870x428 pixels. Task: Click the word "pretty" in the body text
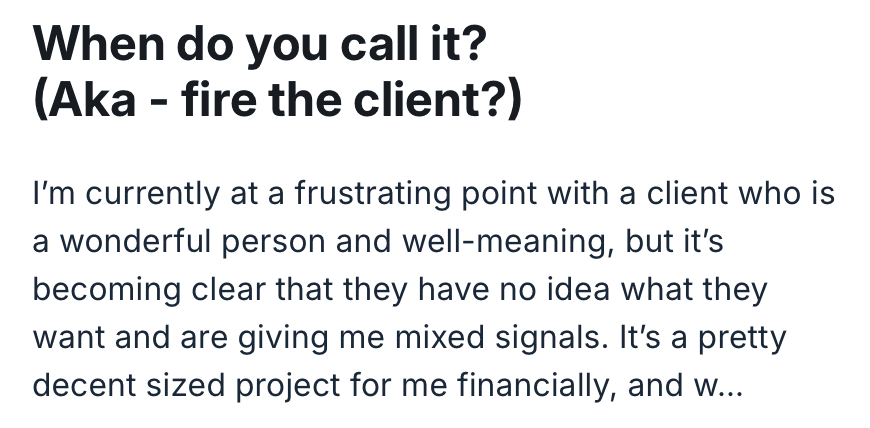pos(741,337)
